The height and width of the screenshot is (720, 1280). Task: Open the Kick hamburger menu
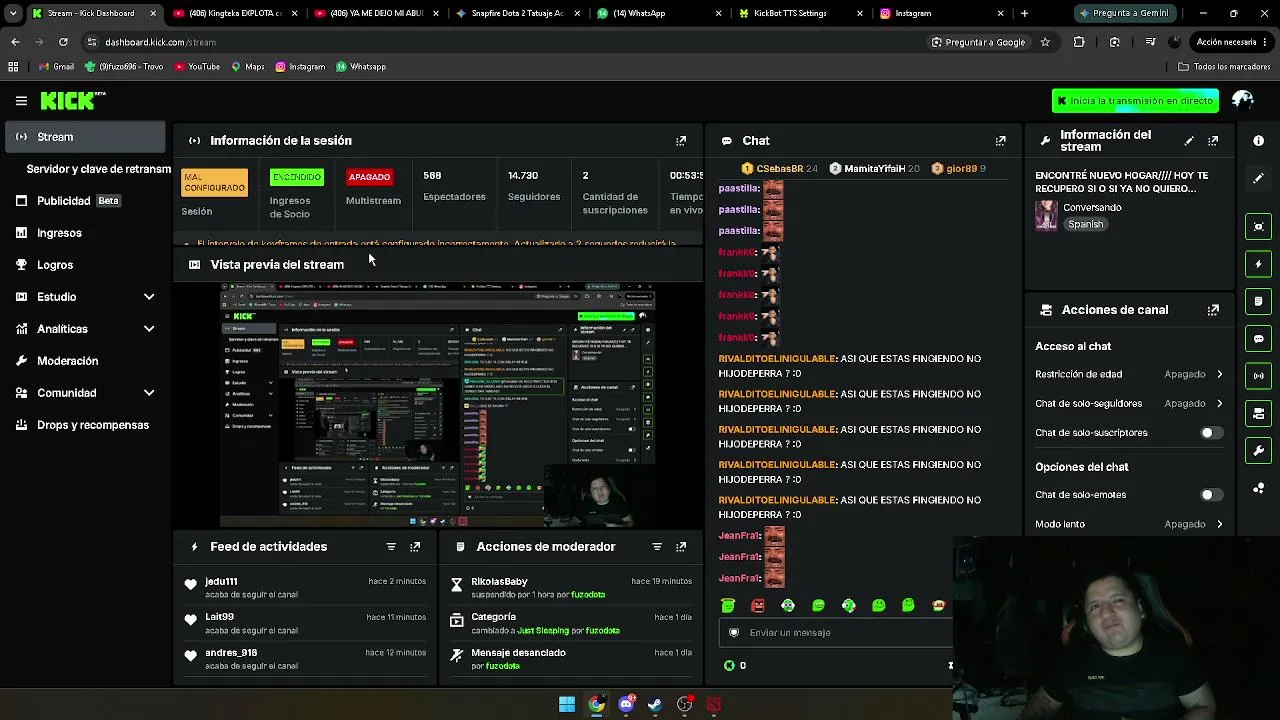[21, 101]
